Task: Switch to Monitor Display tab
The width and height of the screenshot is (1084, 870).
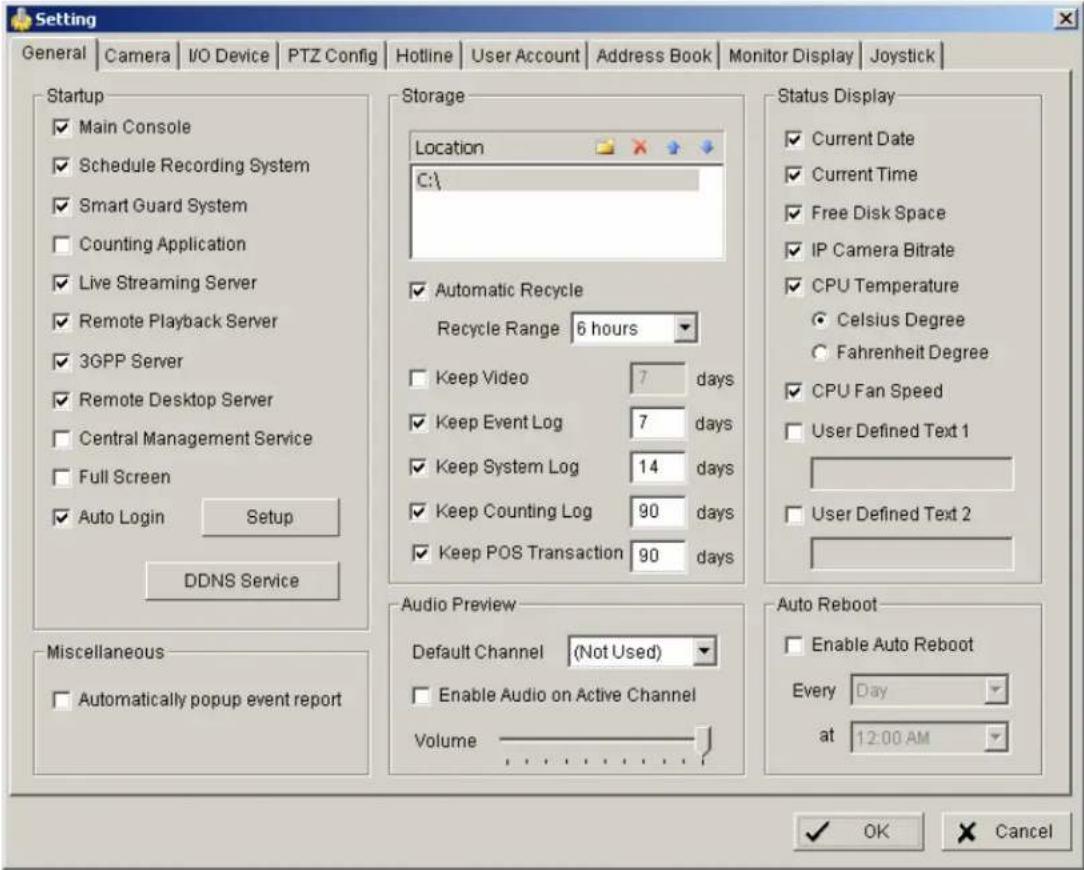Action: 791,56
